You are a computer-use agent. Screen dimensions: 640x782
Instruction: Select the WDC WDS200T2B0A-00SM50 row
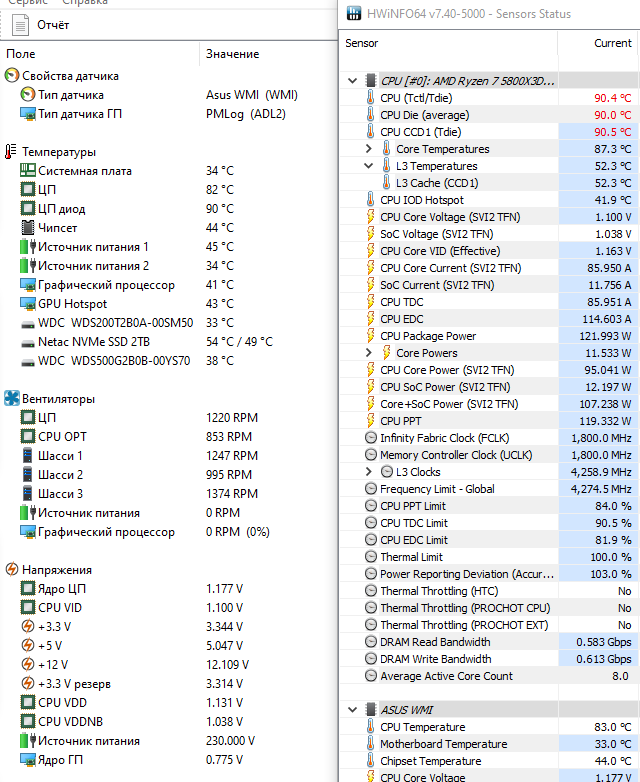[170, 323]
